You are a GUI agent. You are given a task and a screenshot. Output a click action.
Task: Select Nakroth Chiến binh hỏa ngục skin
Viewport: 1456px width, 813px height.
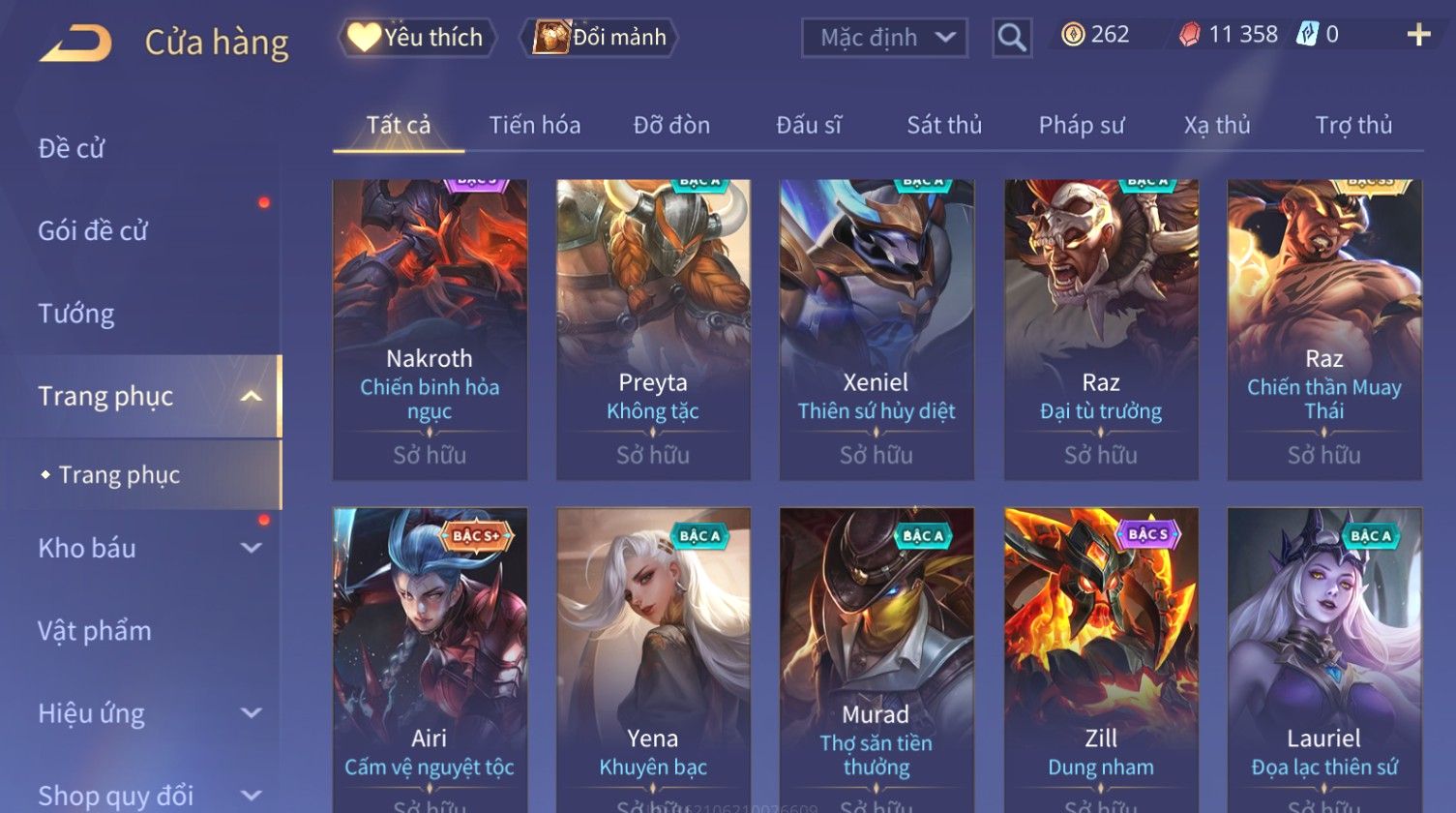tap(430, 330)
